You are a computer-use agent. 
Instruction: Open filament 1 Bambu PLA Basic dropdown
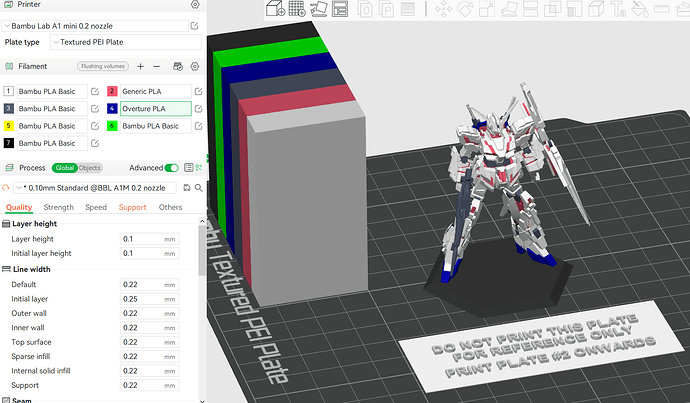[51, 92]
